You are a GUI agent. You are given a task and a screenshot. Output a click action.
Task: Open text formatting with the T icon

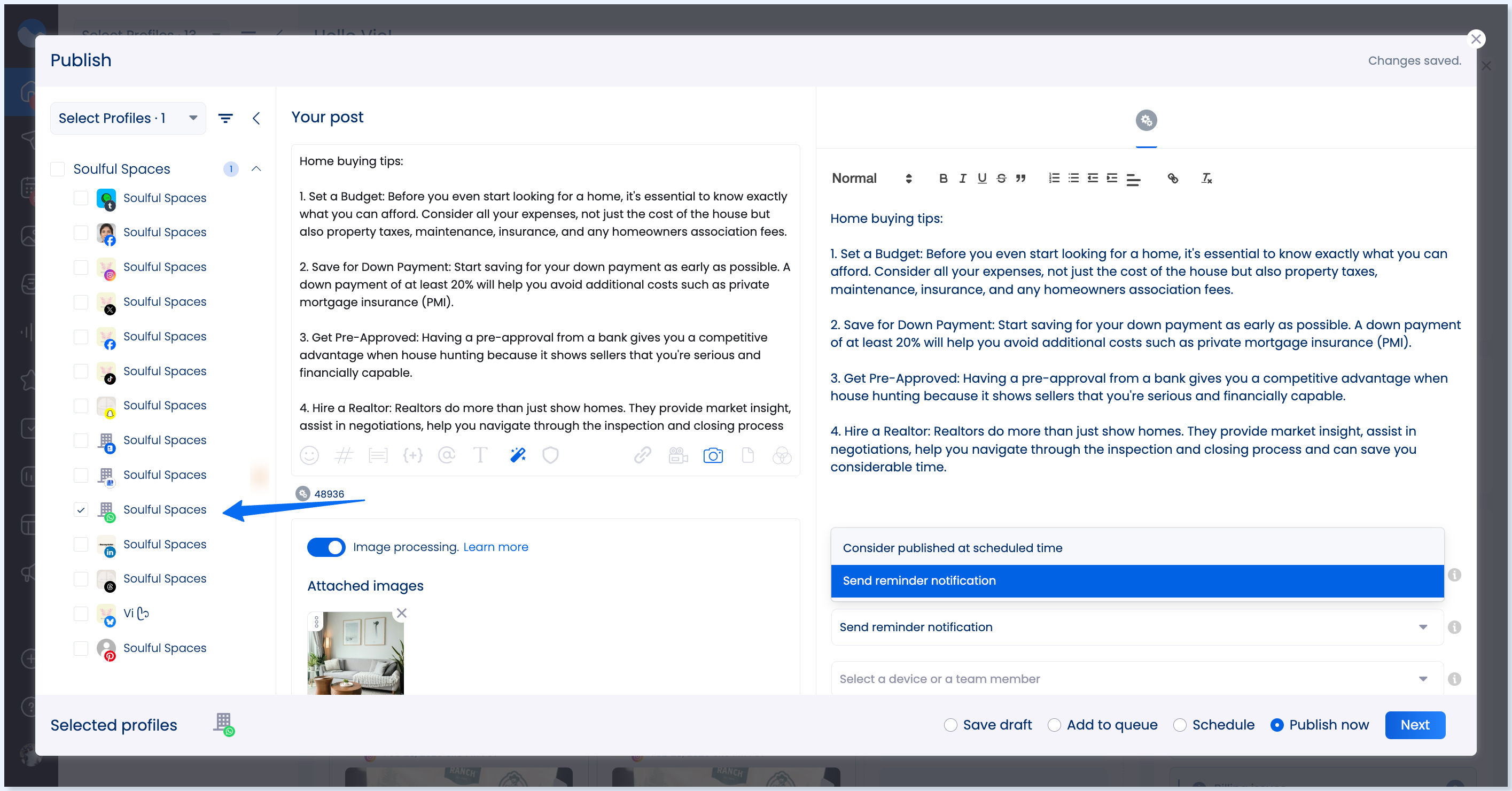click(x=480, y=455)
